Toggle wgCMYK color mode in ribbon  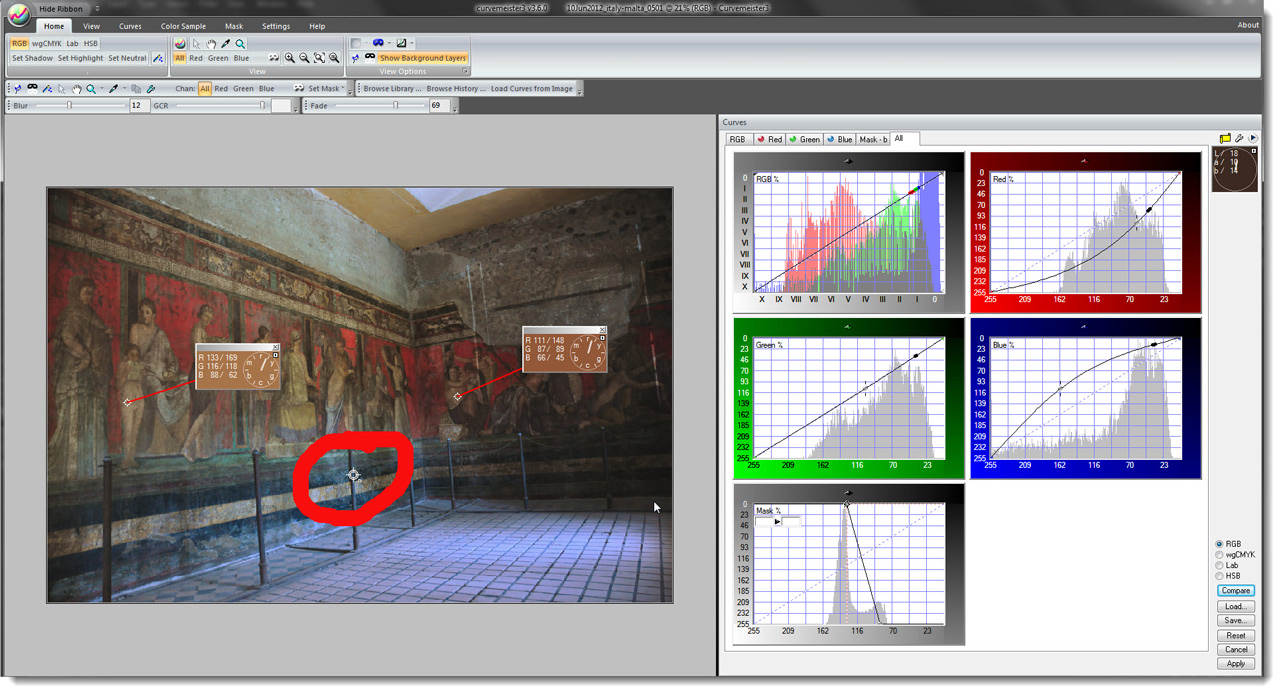47,44
